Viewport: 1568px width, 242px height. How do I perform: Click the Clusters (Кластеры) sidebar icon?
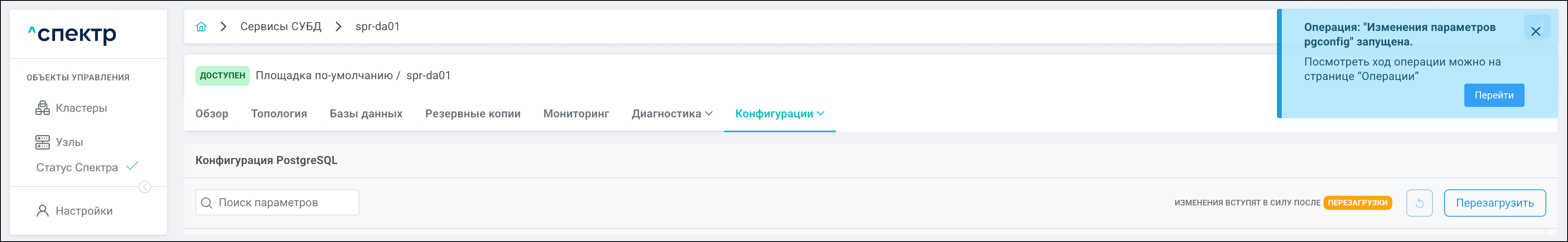coord(43,108)
